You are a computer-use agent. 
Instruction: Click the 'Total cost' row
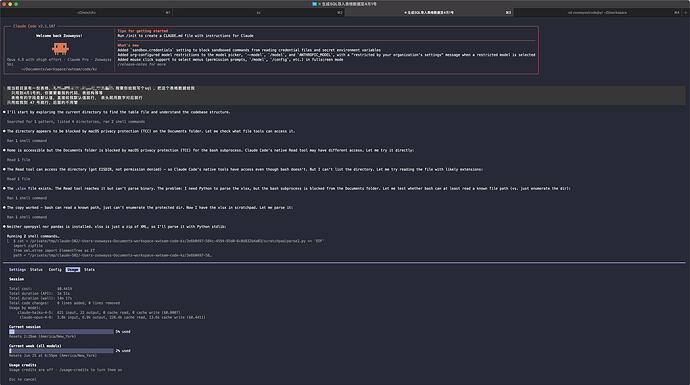click(40, 289)
